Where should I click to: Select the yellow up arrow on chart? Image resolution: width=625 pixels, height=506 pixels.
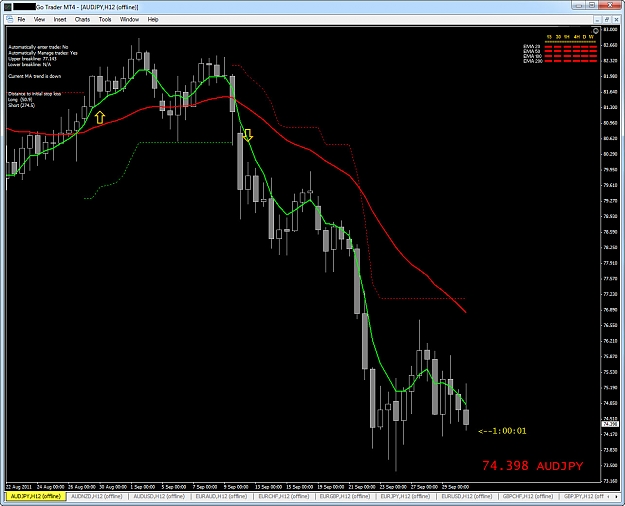100,117
